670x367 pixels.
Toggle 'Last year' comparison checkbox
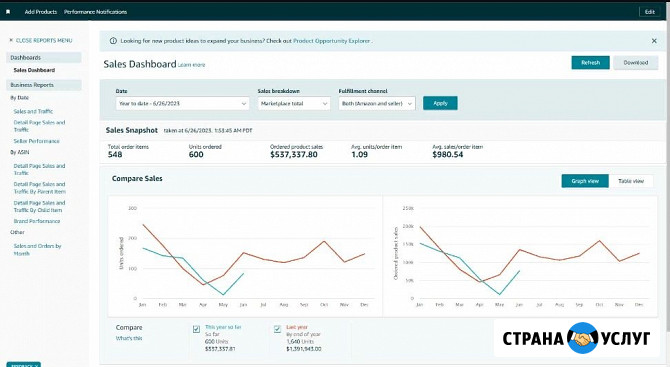[277, 329]
